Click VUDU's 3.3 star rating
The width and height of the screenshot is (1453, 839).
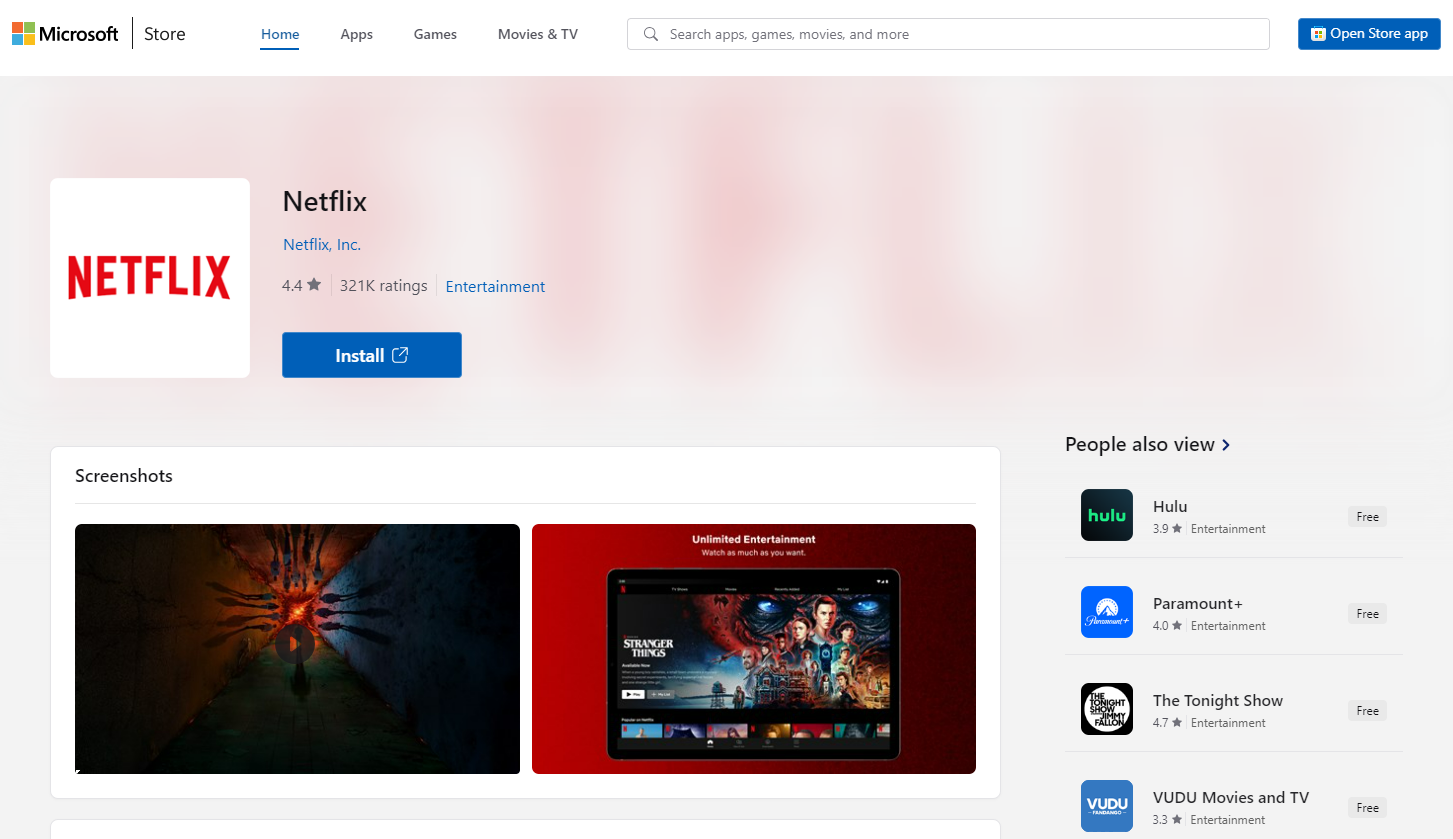coord(1168,819)
